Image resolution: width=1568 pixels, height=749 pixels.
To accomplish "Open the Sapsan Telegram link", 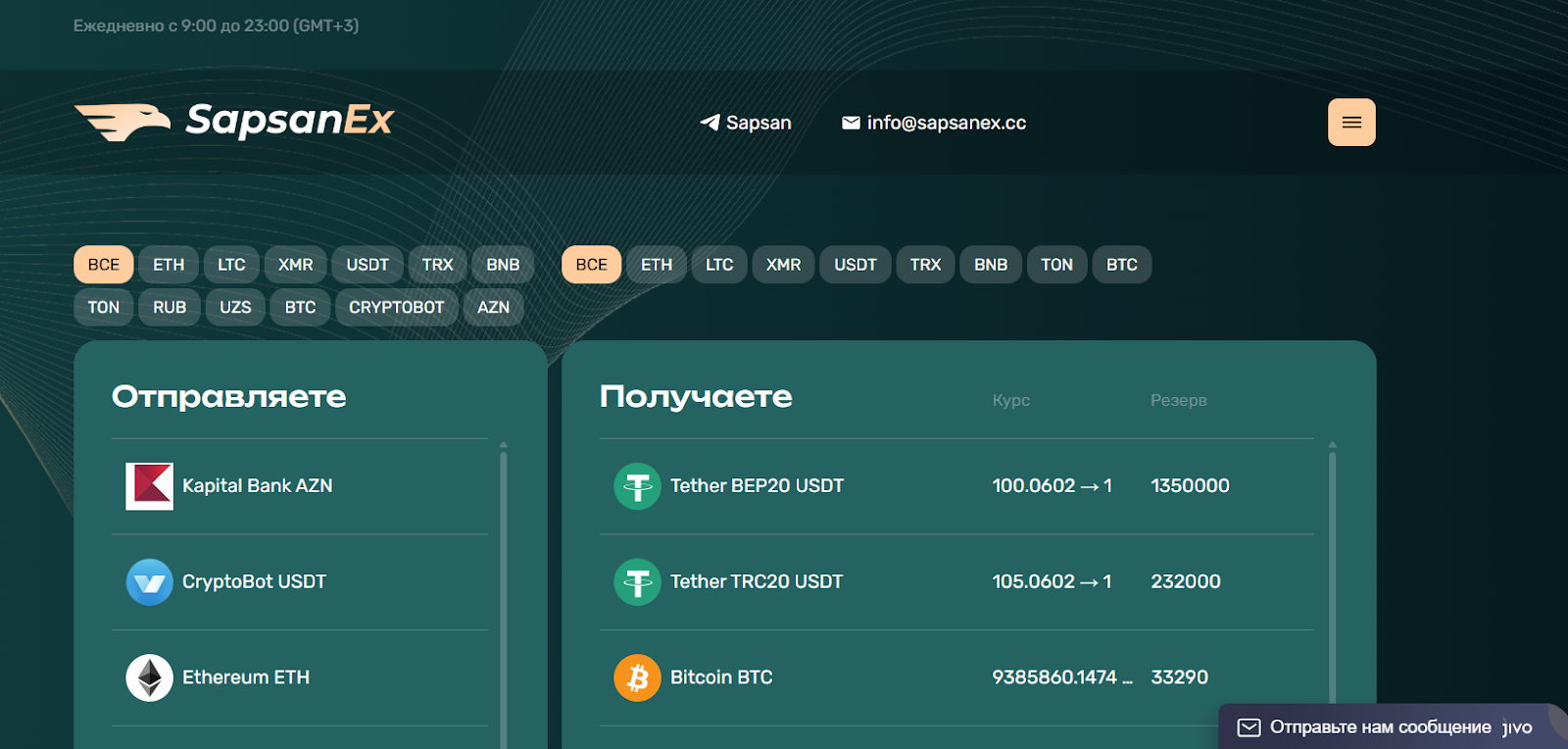I will point(746,123).
